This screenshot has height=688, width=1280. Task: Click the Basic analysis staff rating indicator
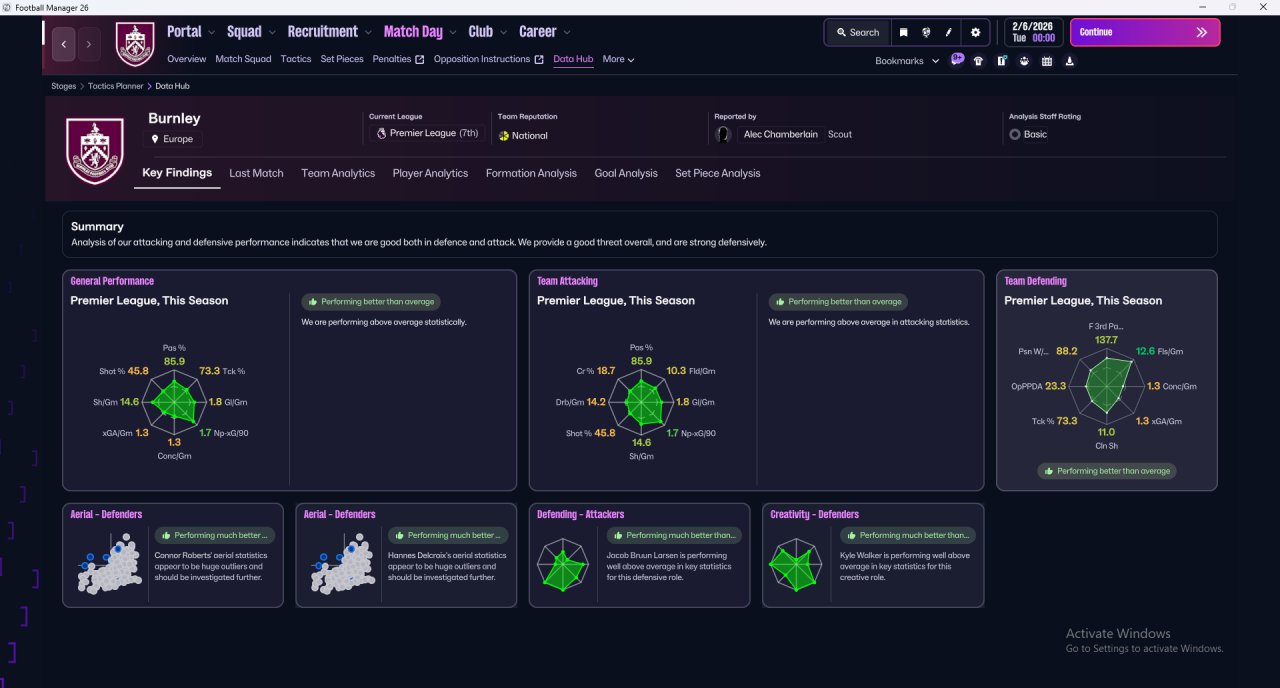coord(1028,134)
